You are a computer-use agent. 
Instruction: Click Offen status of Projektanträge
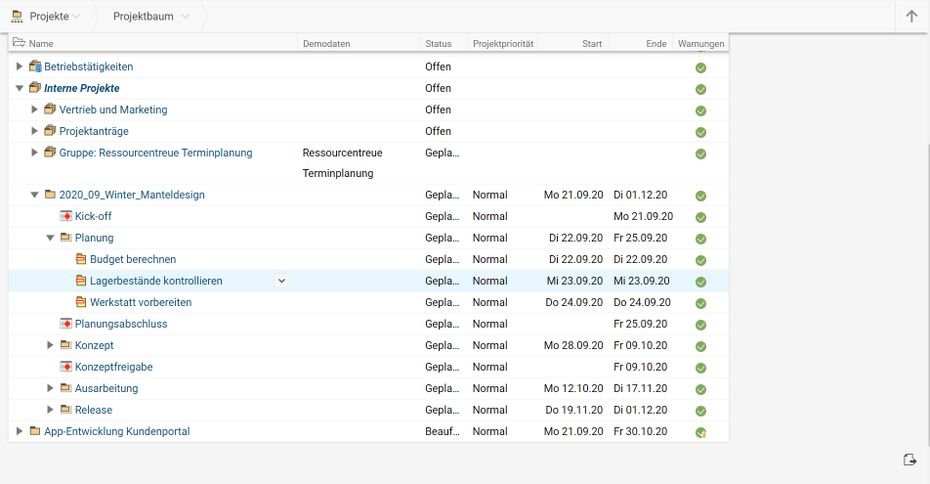[x=438, y=130]
